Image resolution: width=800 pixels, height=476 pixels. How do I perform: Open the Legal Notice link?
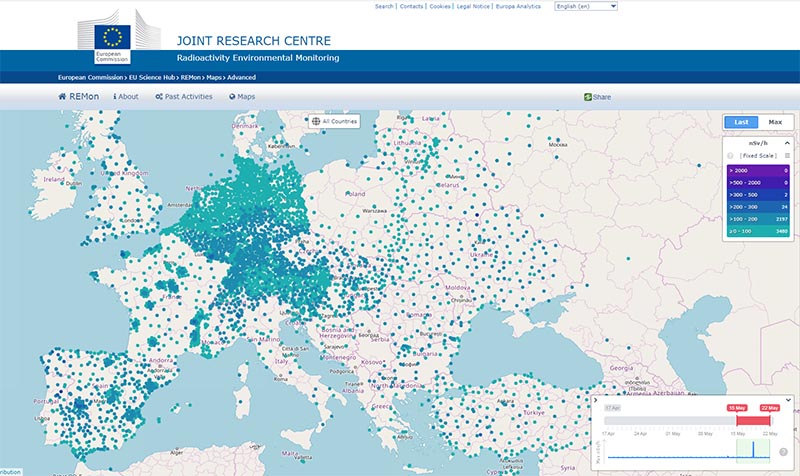(473, 6)
